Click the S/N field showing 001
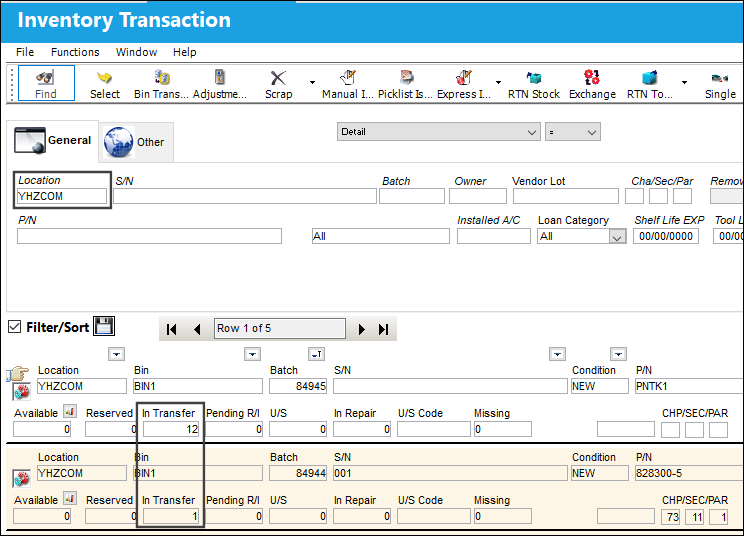Image resolution: width=744 pixels, height=536 pixels. tap(450, 473)
